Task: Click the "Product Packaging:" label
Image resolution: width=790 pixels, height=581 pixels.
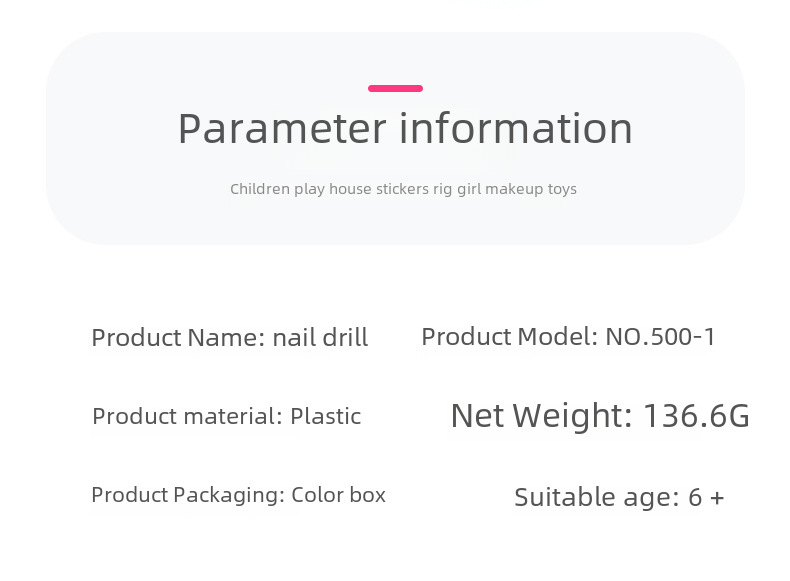Action: point(188,495)
